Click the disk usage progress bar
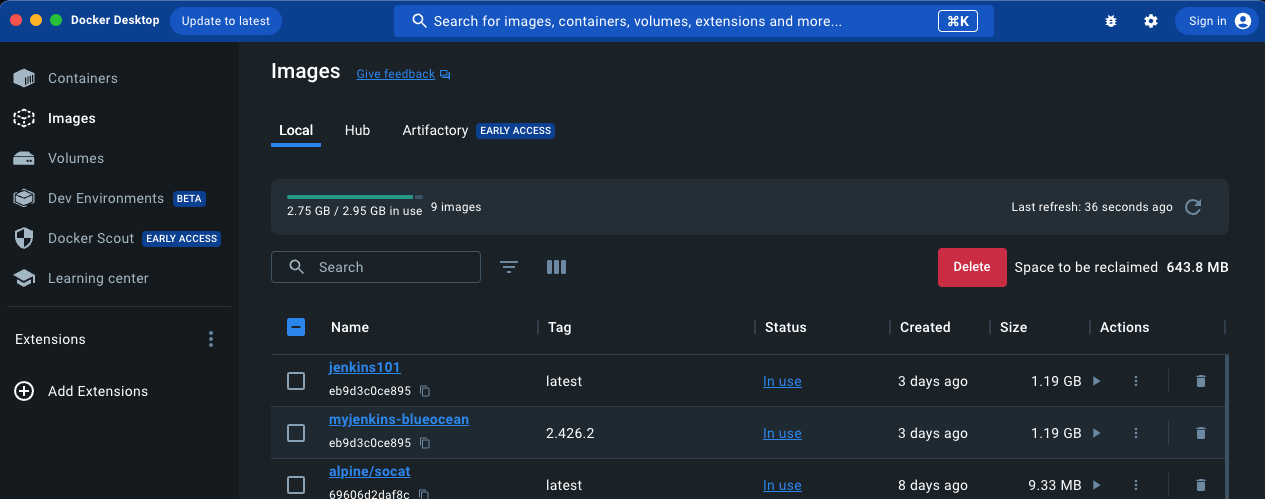The height and width of the screenshot is (499, 1265). (355, 197)
